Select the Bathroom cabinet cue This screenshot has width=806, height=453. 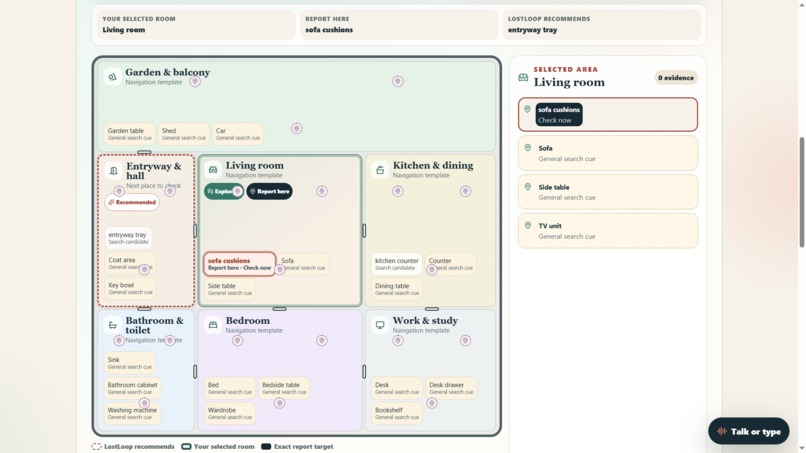[133, 388]
